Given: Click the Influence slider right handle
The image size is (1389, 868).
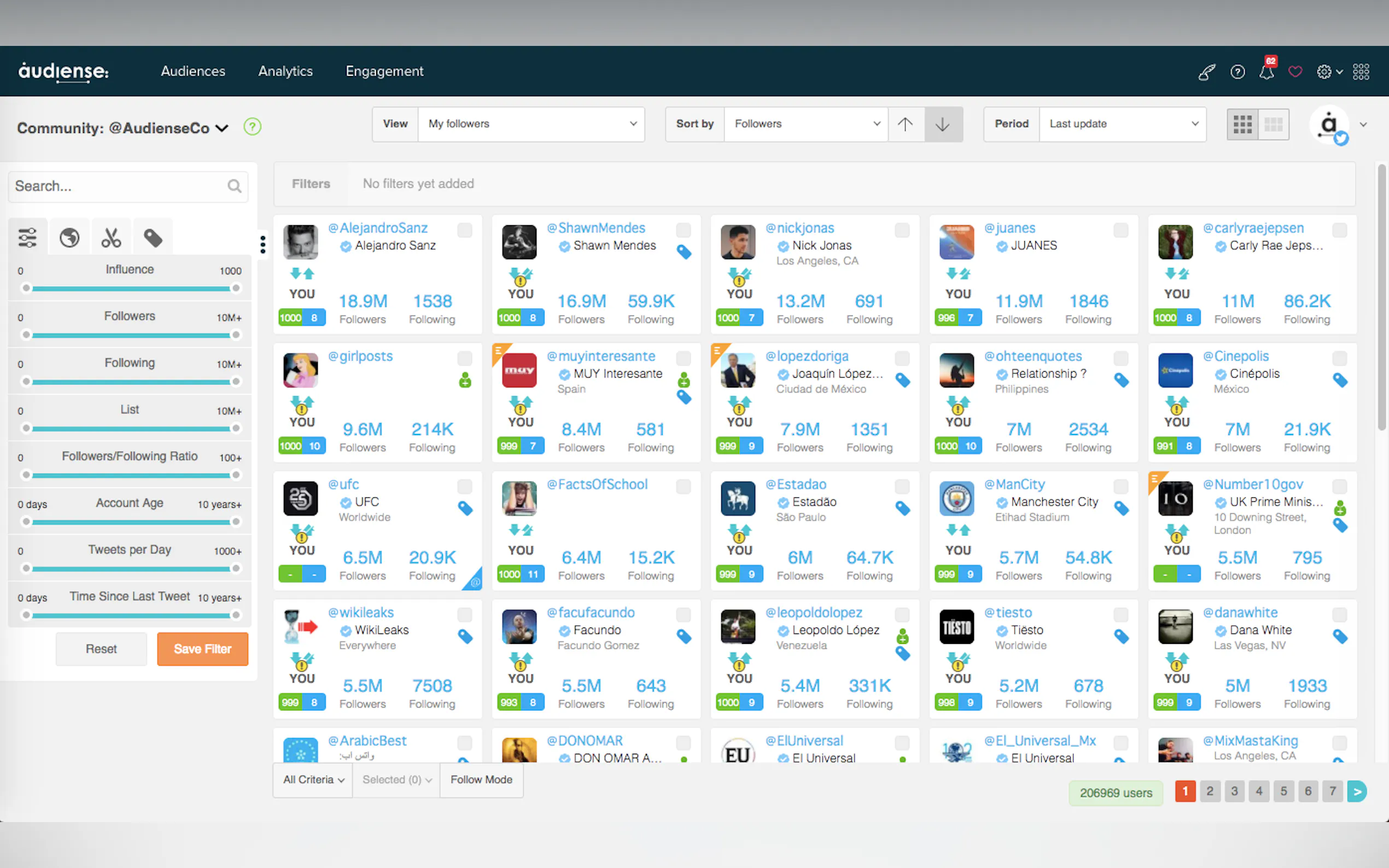Looking at the screenshot, I should 236,288.
